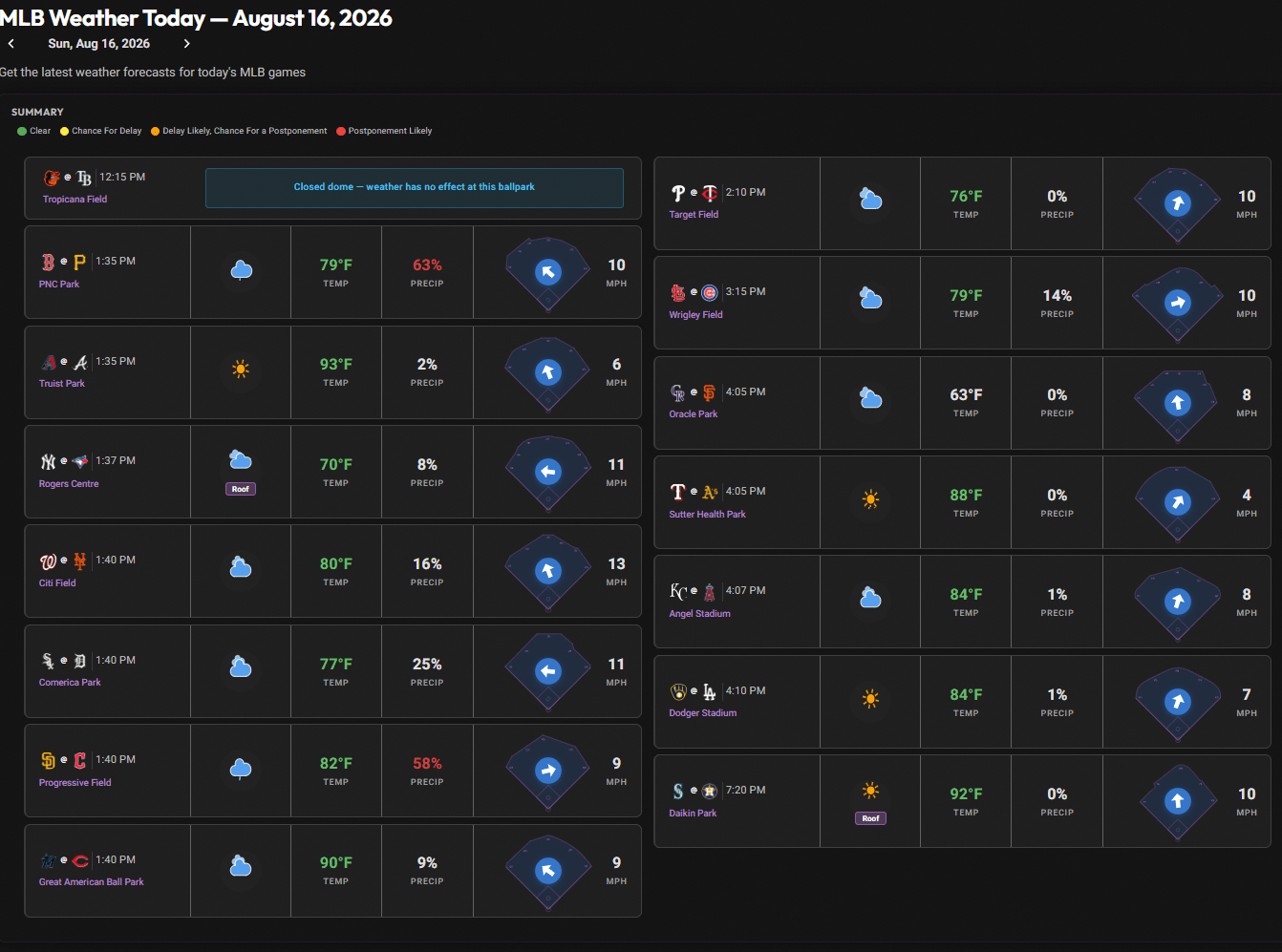The width and height of the screenshot is (1282, 952).
Task: Open the Sun, Aug 16, 2026 date picker
Action: pos(98,44)
